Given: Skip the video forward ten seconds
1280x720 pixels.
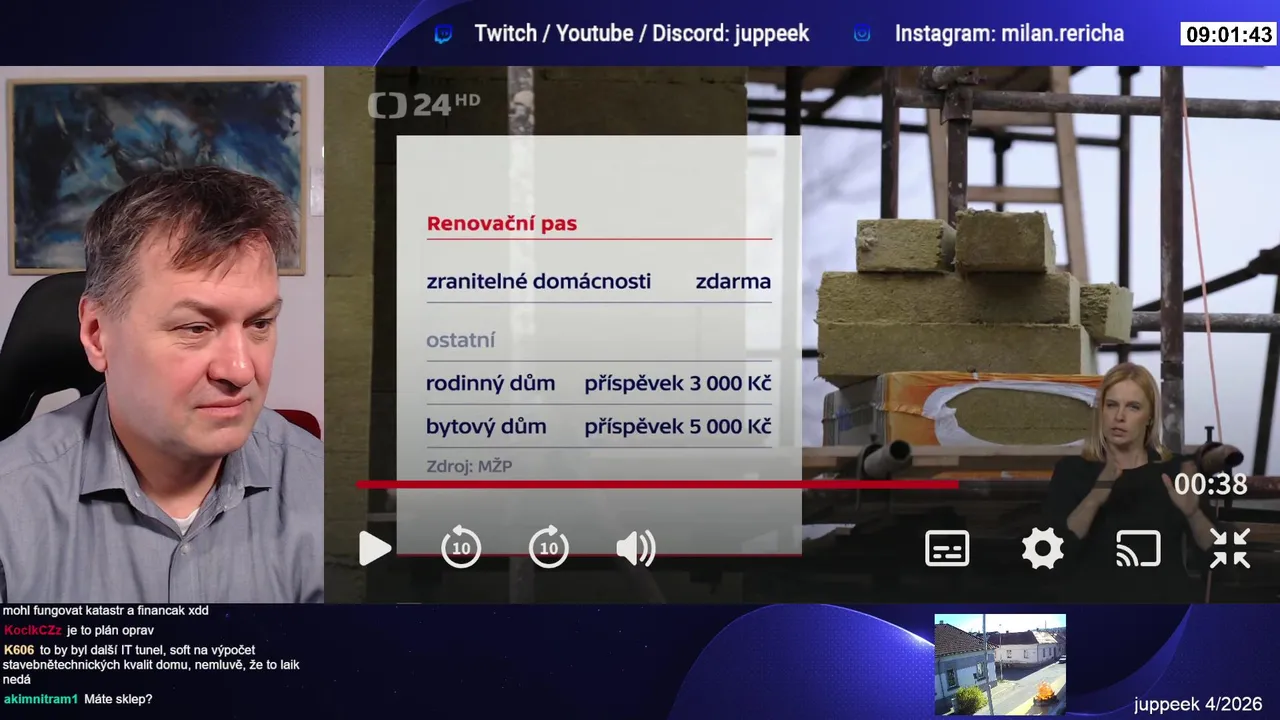Looking at the screenshot, I should (549, 548).
